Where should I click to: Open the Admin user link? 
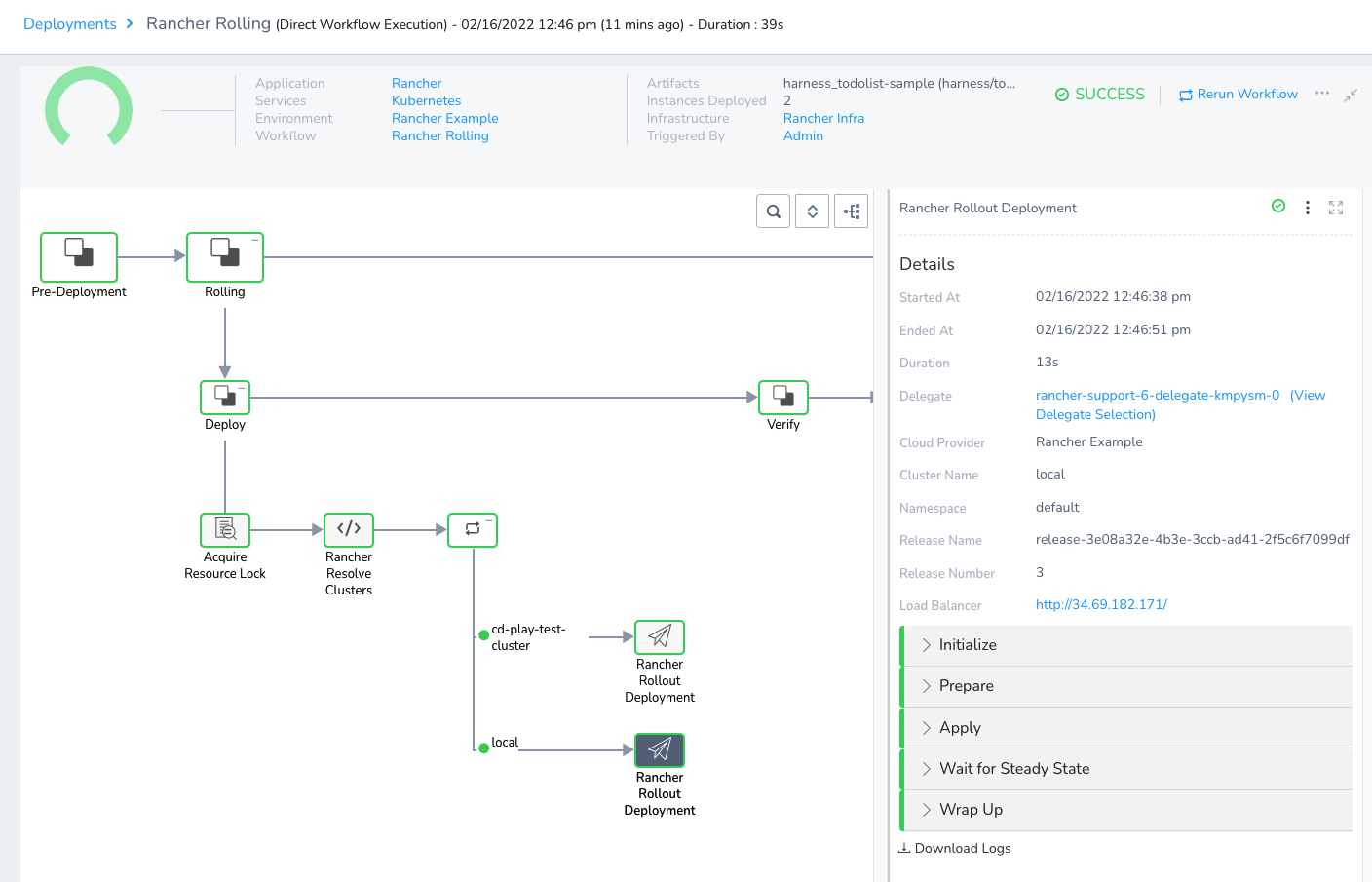(803, 135)
